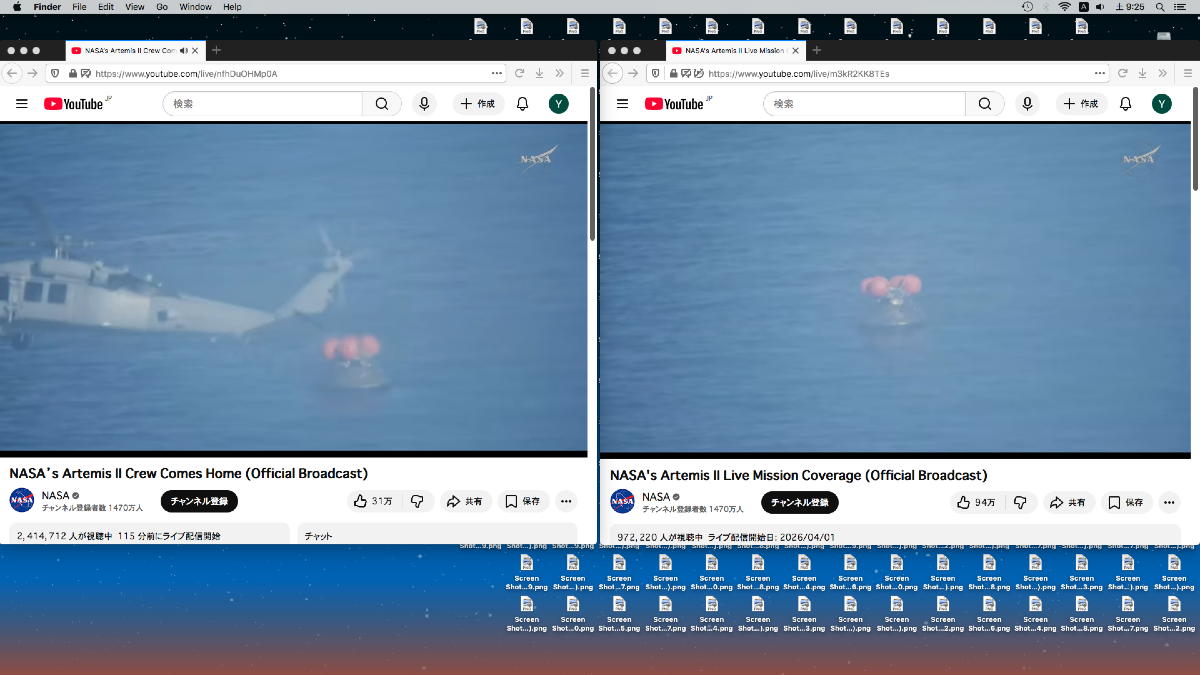Open downloads in right browser toolbar
Screen dimensions: 1200x675
tap(1140, 73)
